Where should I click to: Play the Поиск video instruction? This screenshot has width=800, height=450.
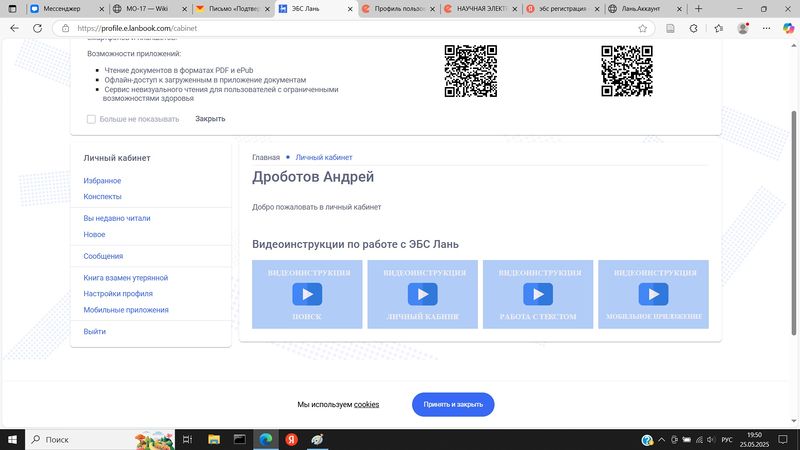307,294
